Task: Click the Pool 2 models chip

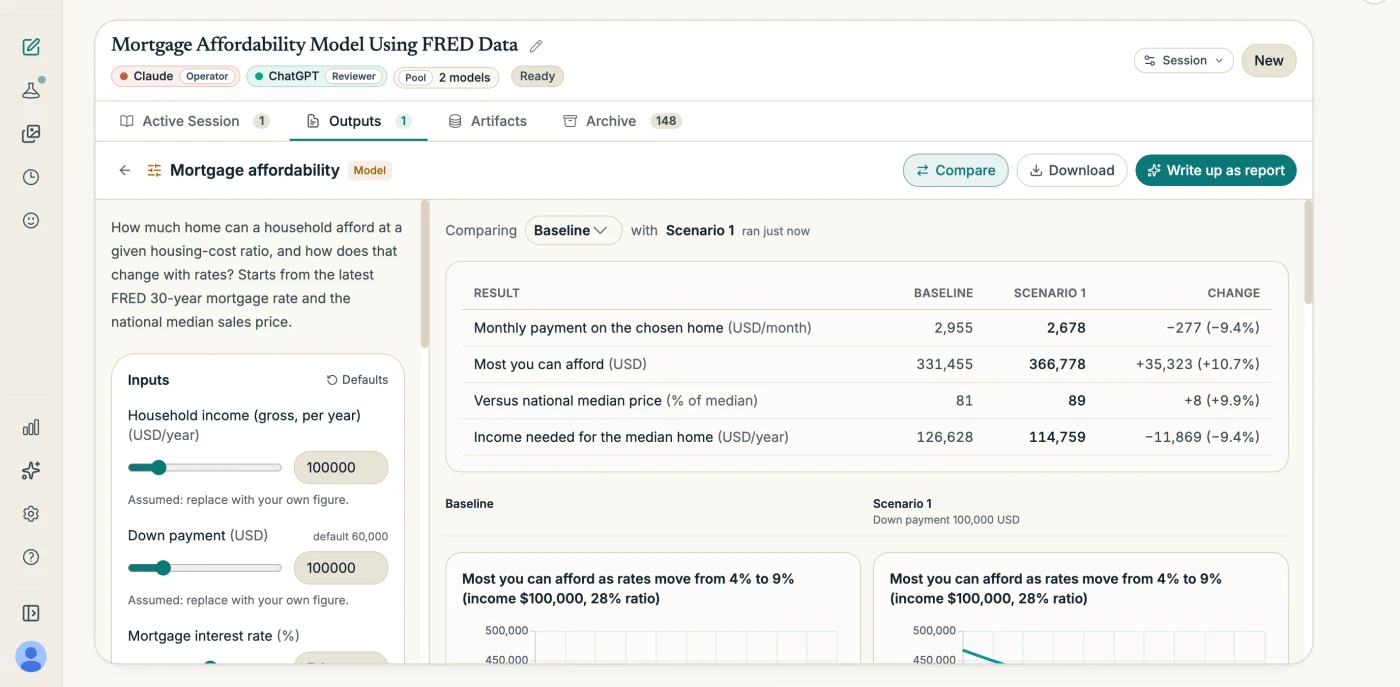Action: click(x=446, y=77)
